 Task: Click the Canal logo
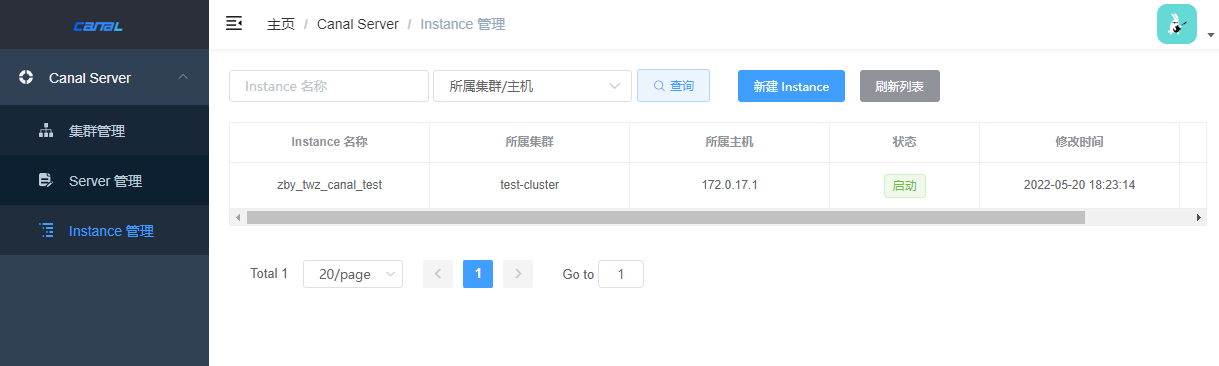pyautogui.click(x=98, y=26)
